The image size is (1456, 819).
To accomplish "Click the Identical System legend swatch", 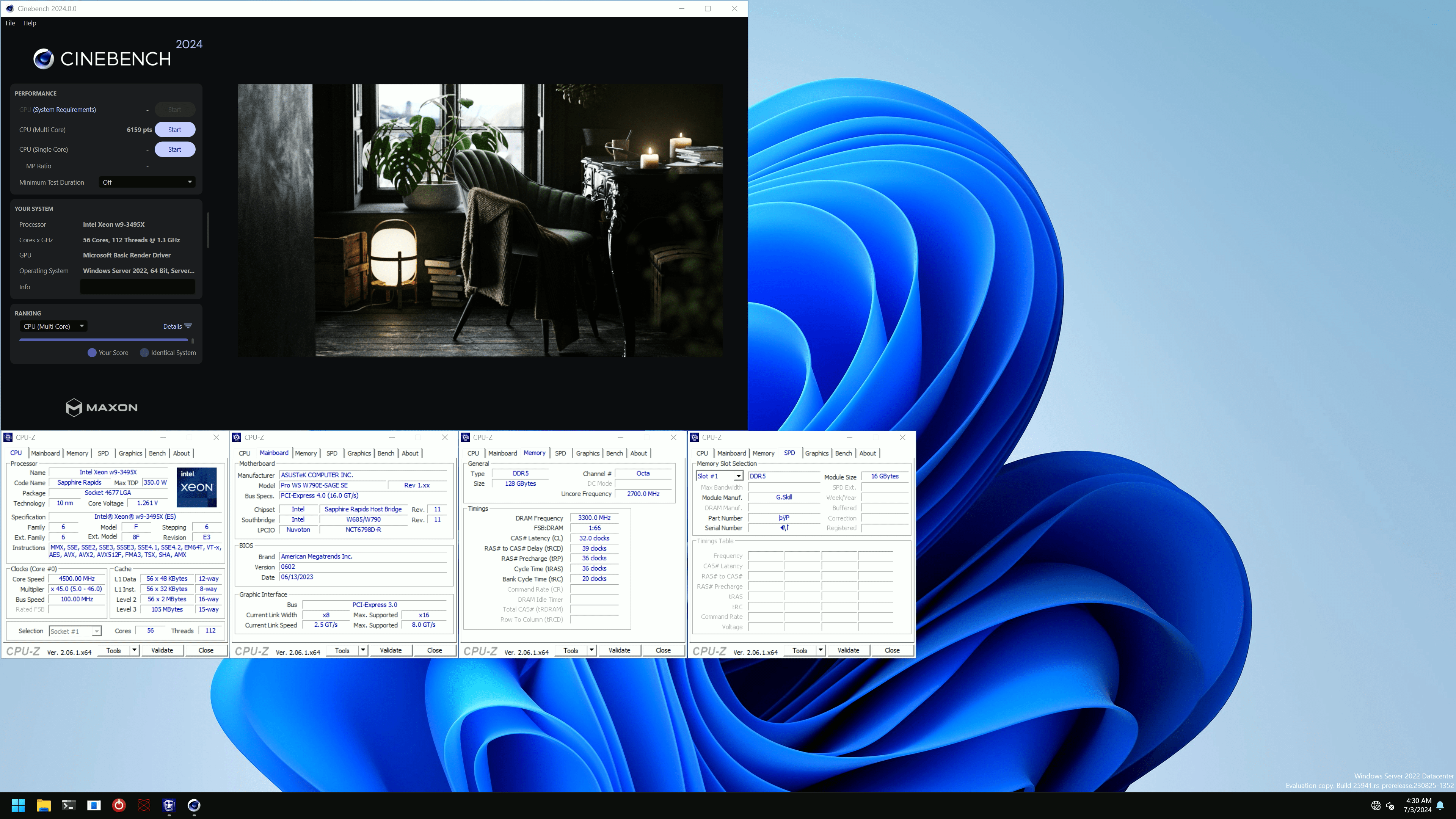I will point(144,353).
